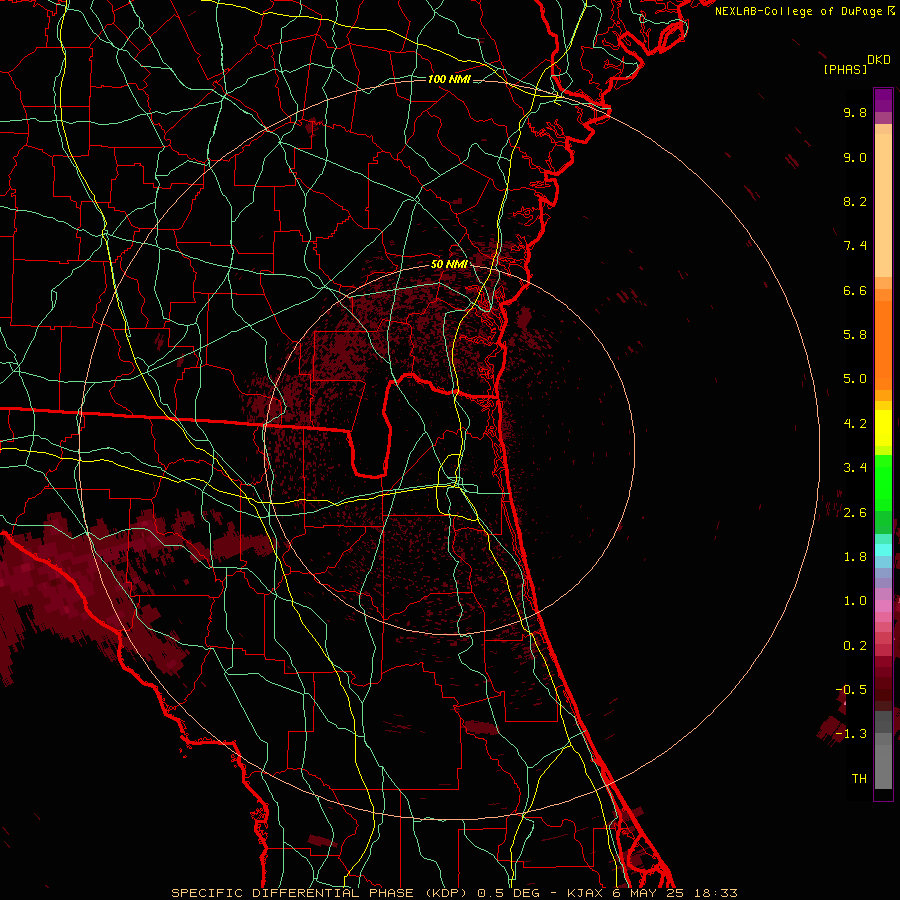Click the 6.6 scale value
Screen dimensions: 900x900
(855, 290)
